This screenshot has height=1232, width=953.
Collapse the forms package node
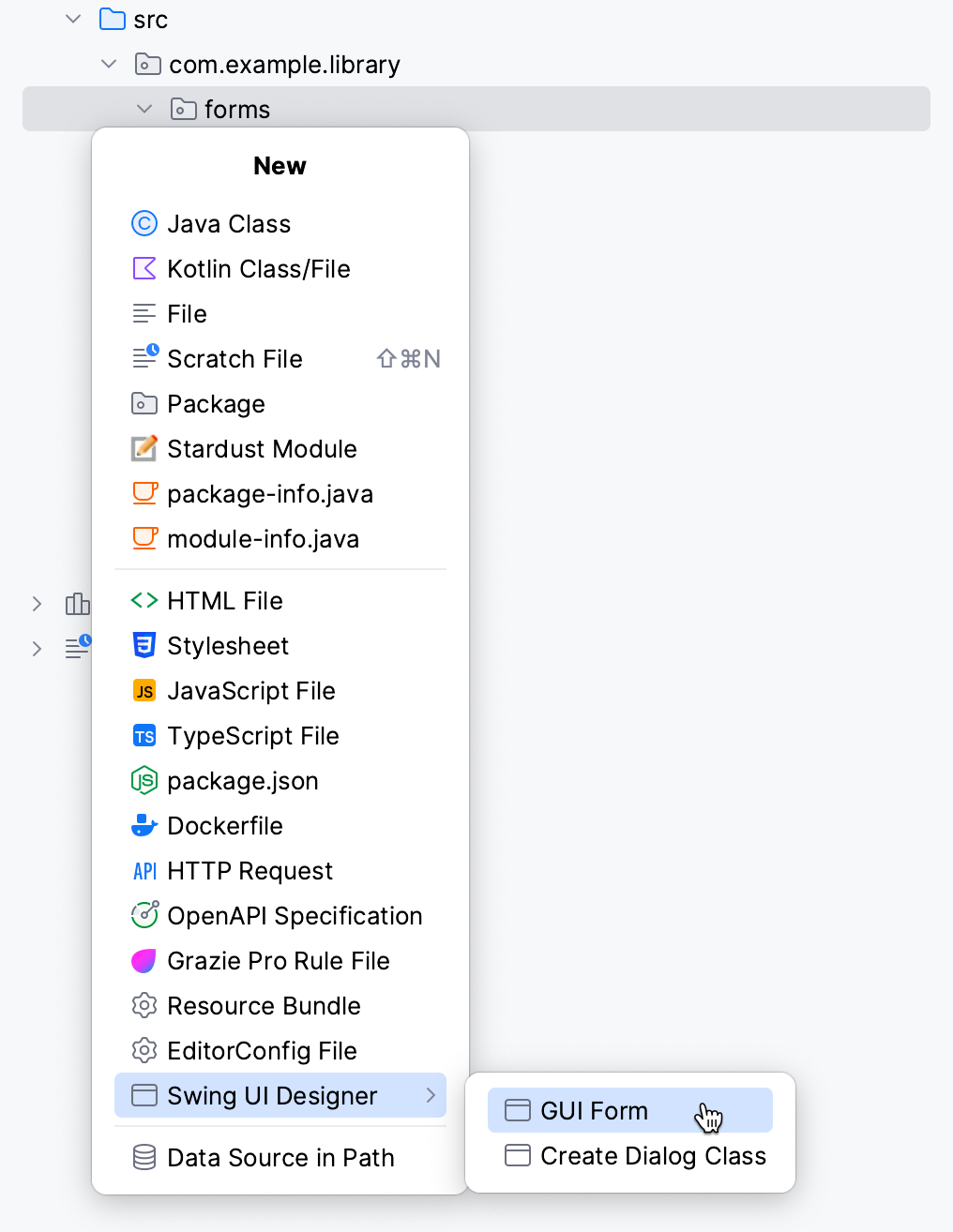pyautogui.click(x=144, y=109)
